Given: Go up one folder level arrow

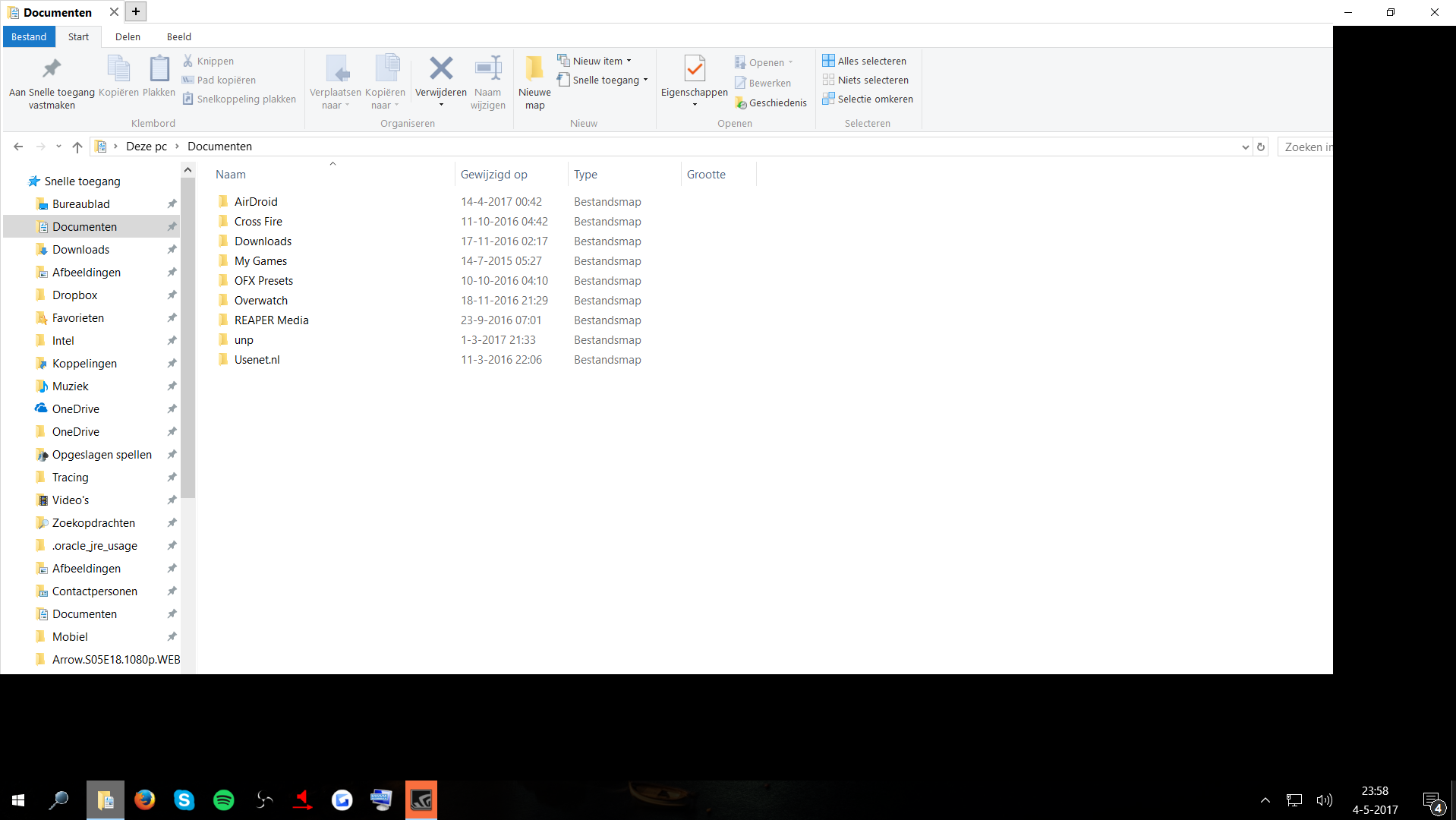Looking at the screenshot, I should (x=77, y=147).
